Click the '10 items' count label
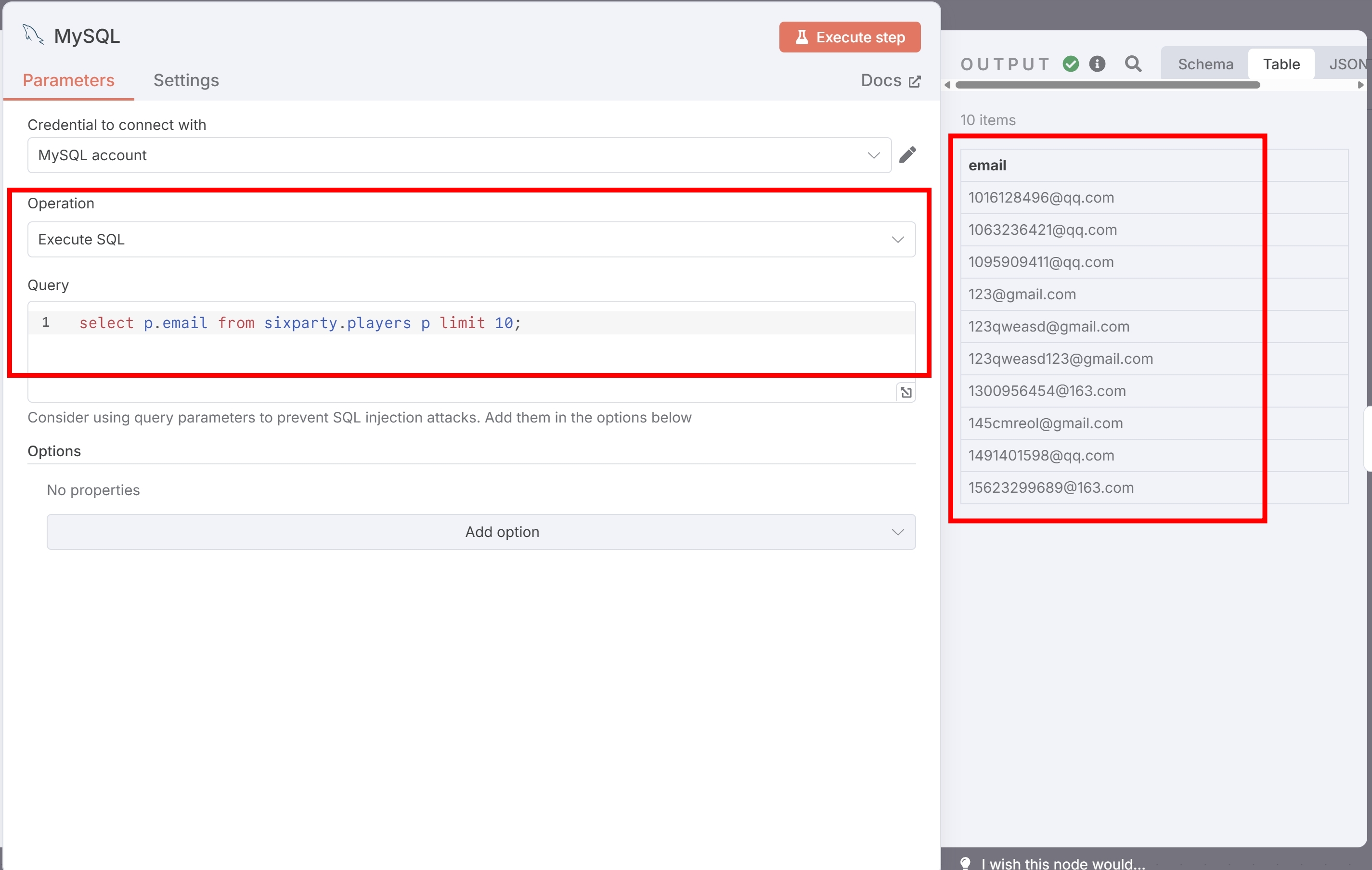Image resolution: width=1372 pixels, height=870 pixels. click(x=988, y=120)
